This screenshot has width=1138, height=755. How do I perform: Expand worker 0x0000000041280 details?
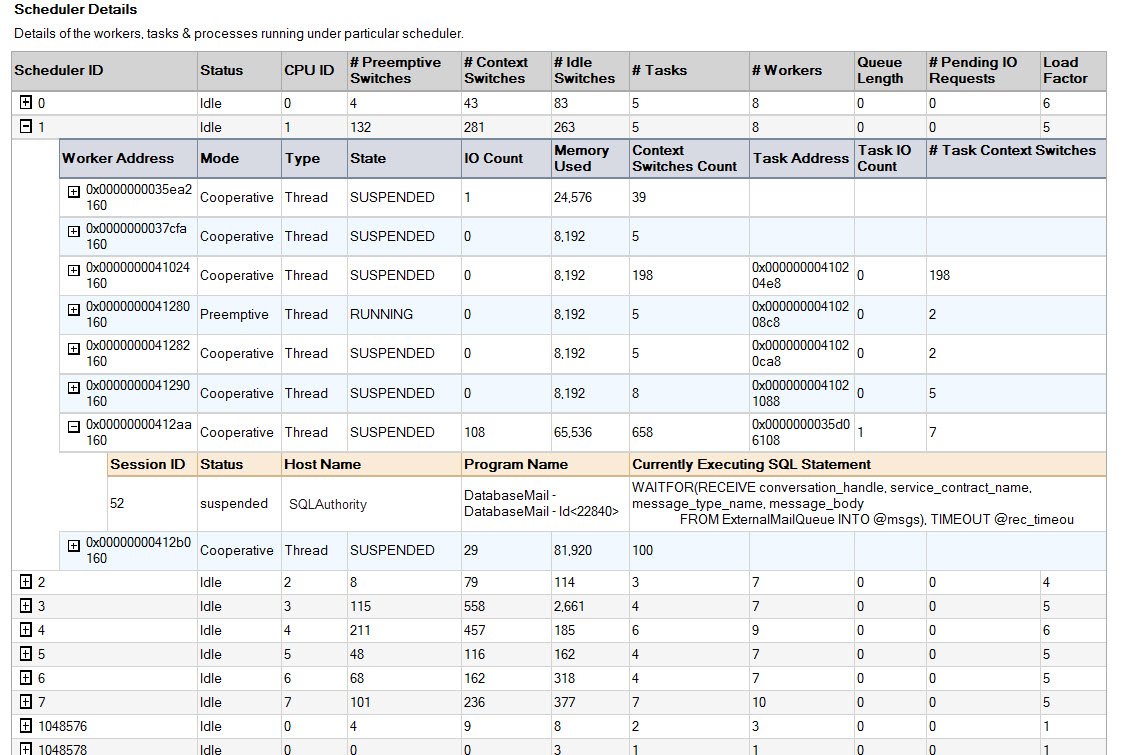click(73, 309)
